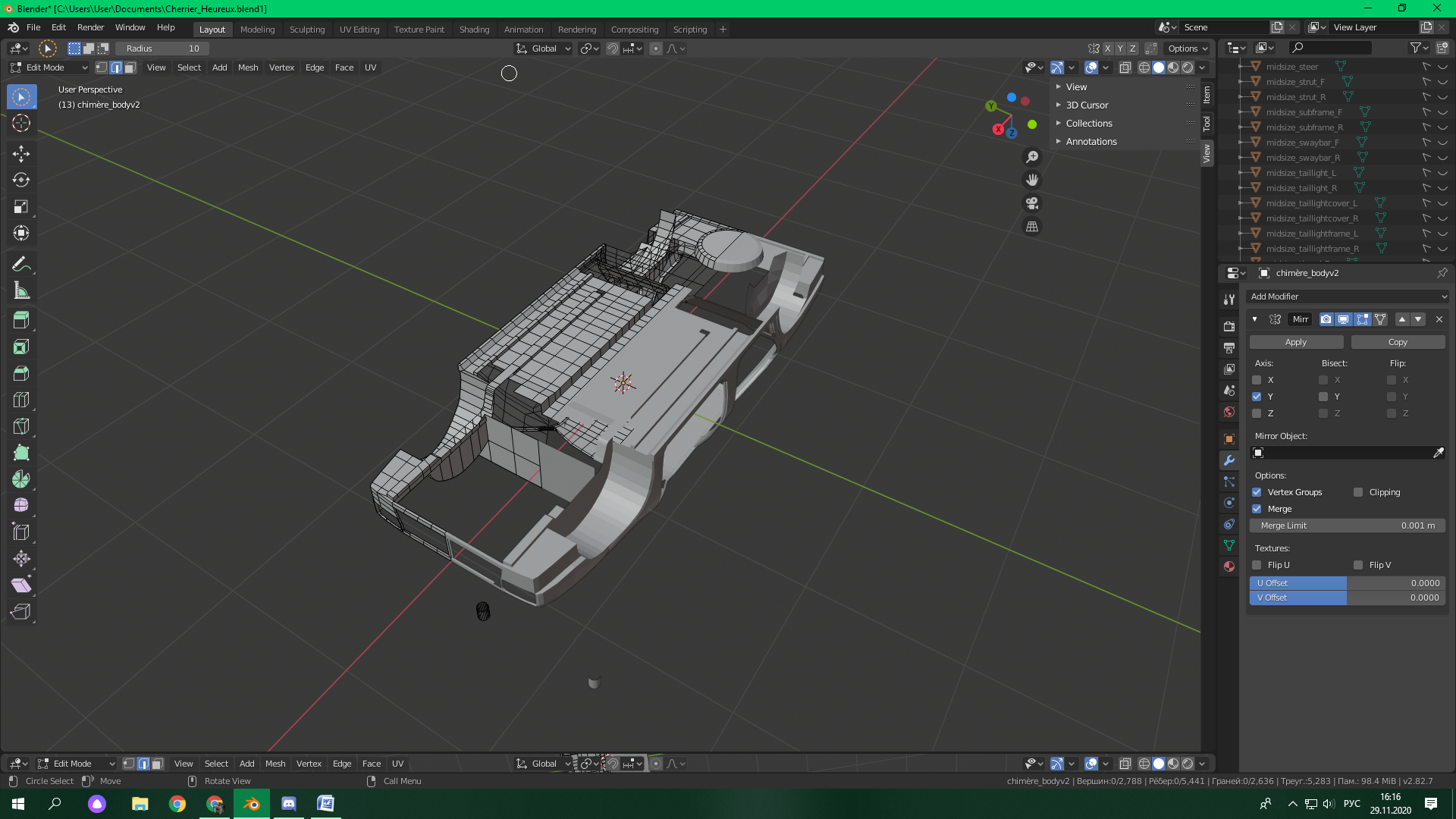Open the Add Modifier dropdown
The width and height of the screenshot is (1456, 819).
click(x=1347, y=297)
